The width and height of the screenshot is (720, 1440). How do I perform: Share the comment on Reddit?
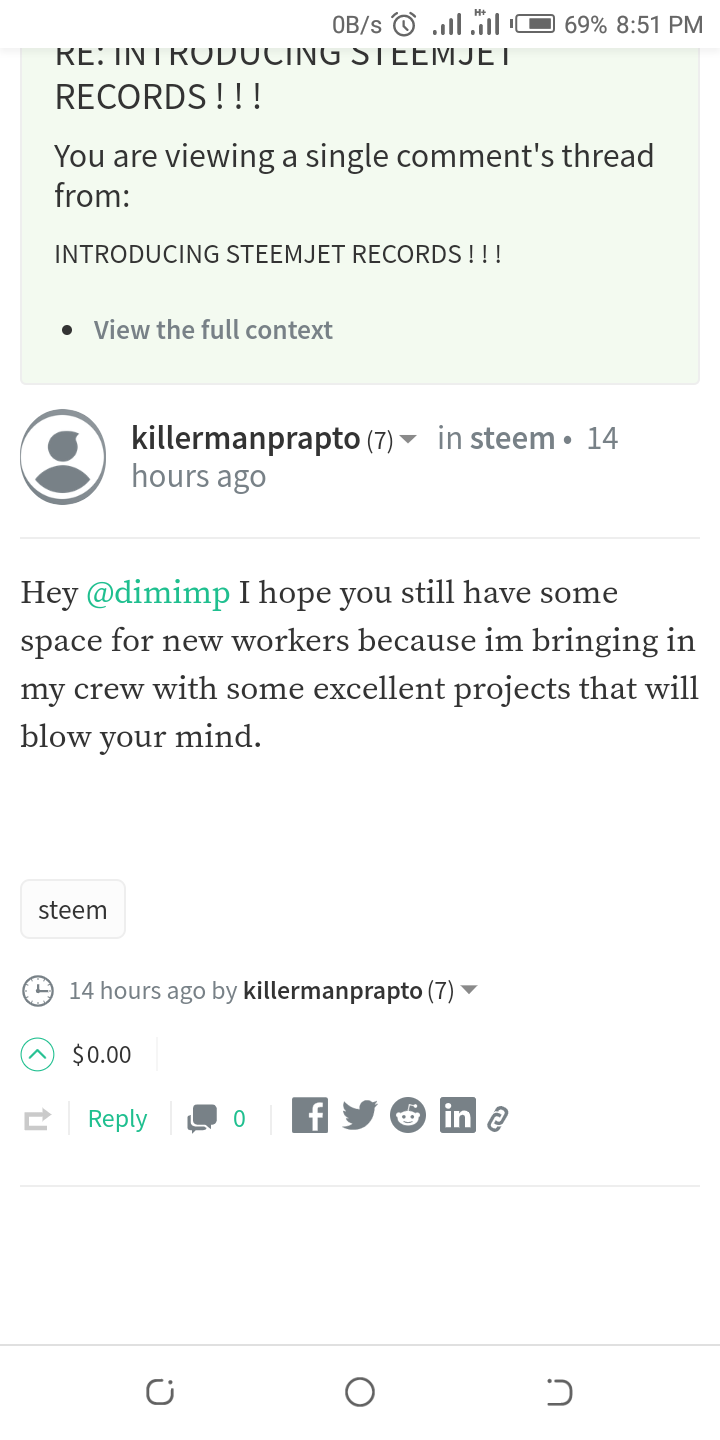pos(407,1116)
